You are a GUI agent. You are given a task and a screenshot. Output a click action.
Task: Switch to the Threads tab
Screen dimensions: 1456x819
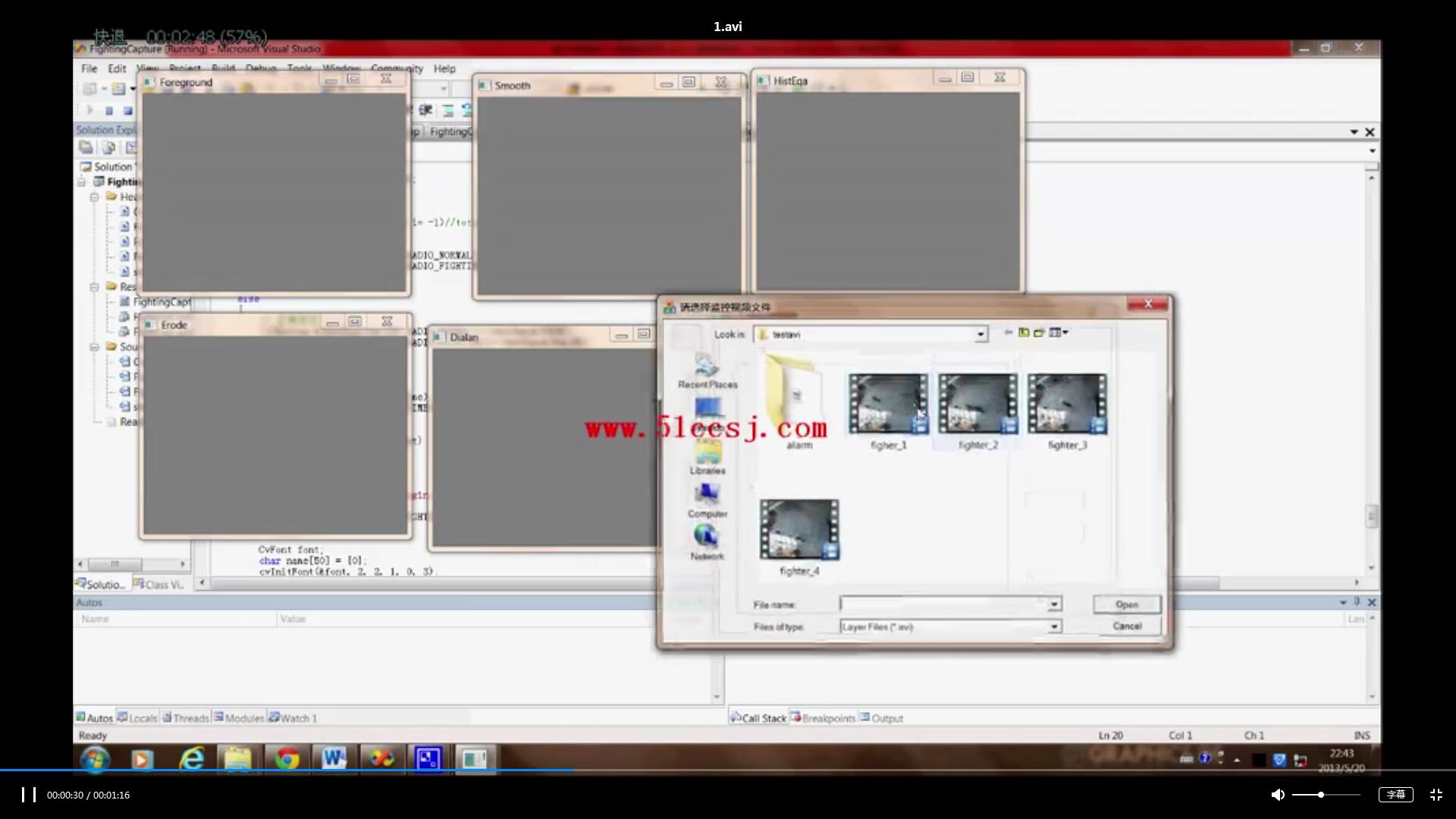[186, 717]
